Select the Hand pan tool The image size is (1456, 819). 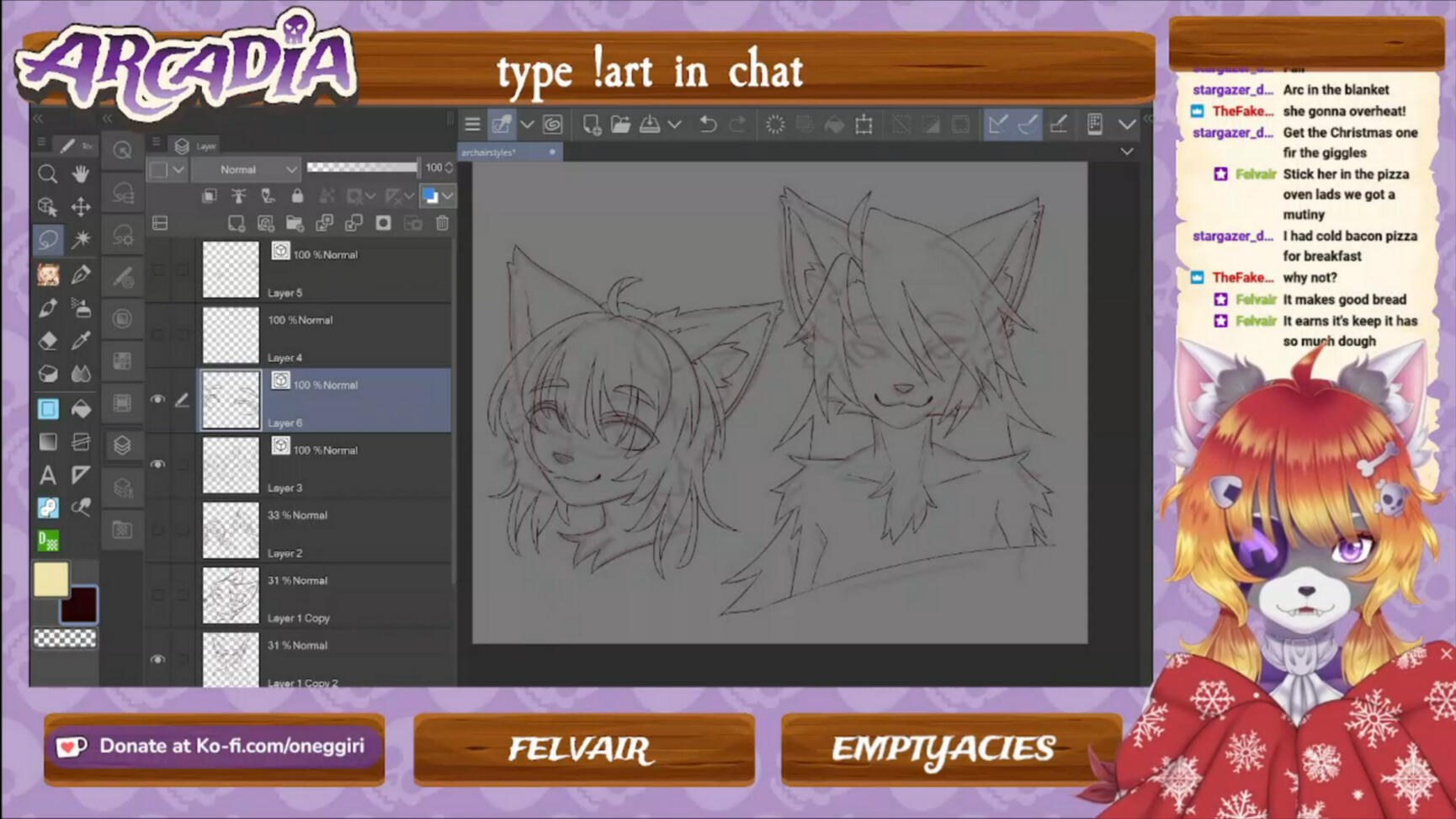pyautogui.click(x=81, y=174)
